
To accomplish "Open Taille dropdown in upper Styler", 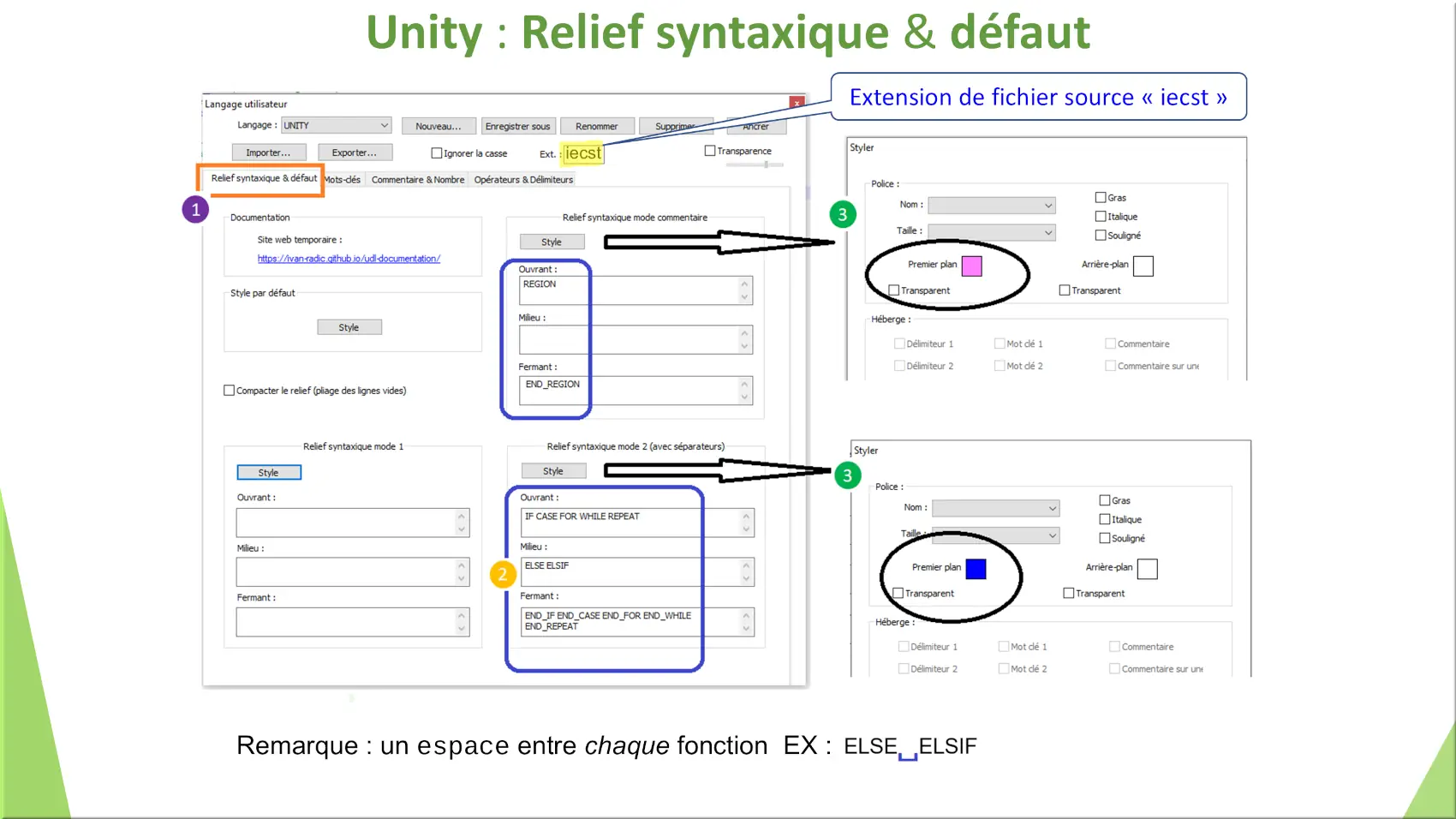I will [x=992, y=232].
